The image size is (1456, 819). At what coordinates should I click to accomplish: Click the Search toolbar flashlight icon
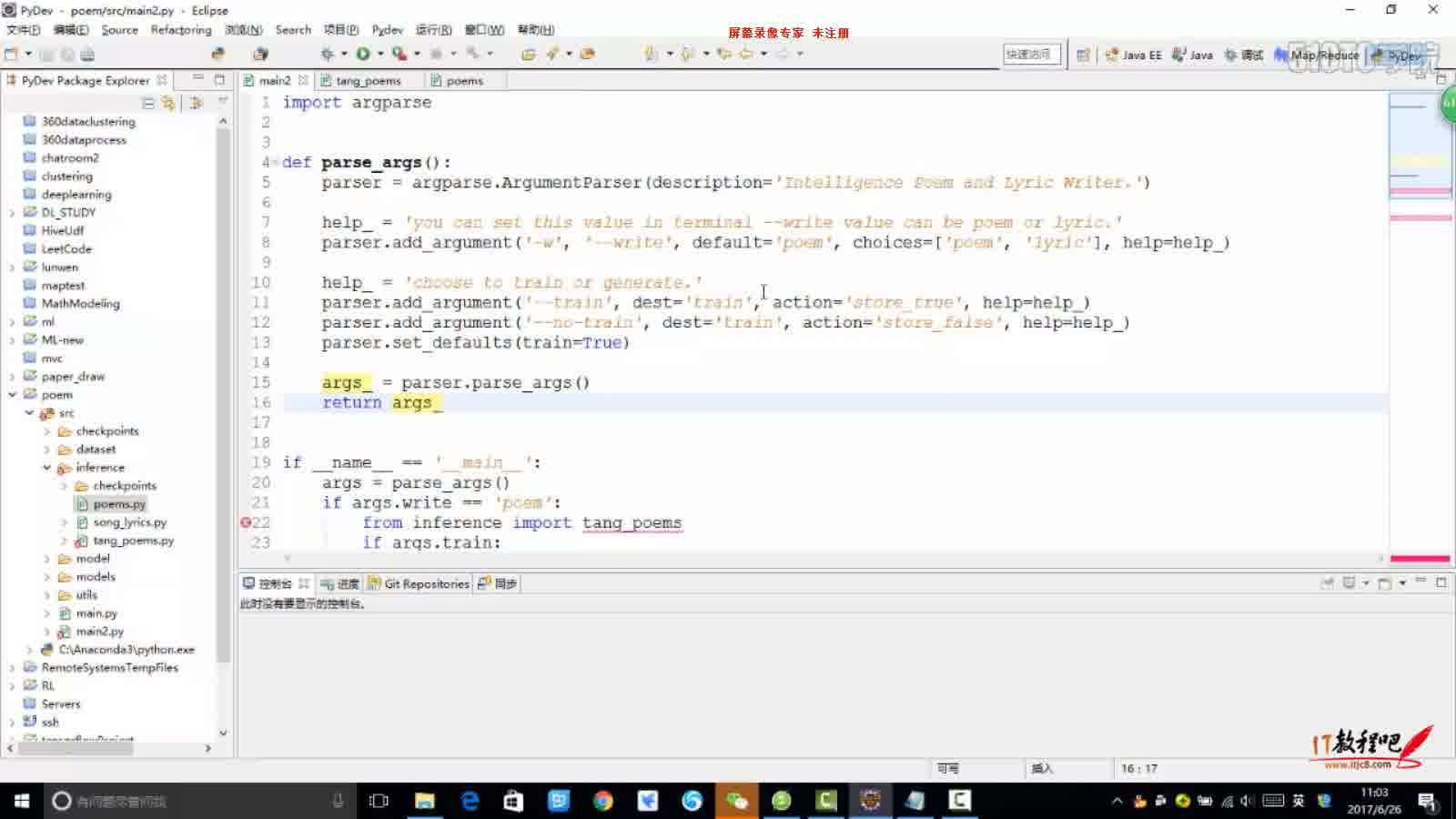pos(552,54)
